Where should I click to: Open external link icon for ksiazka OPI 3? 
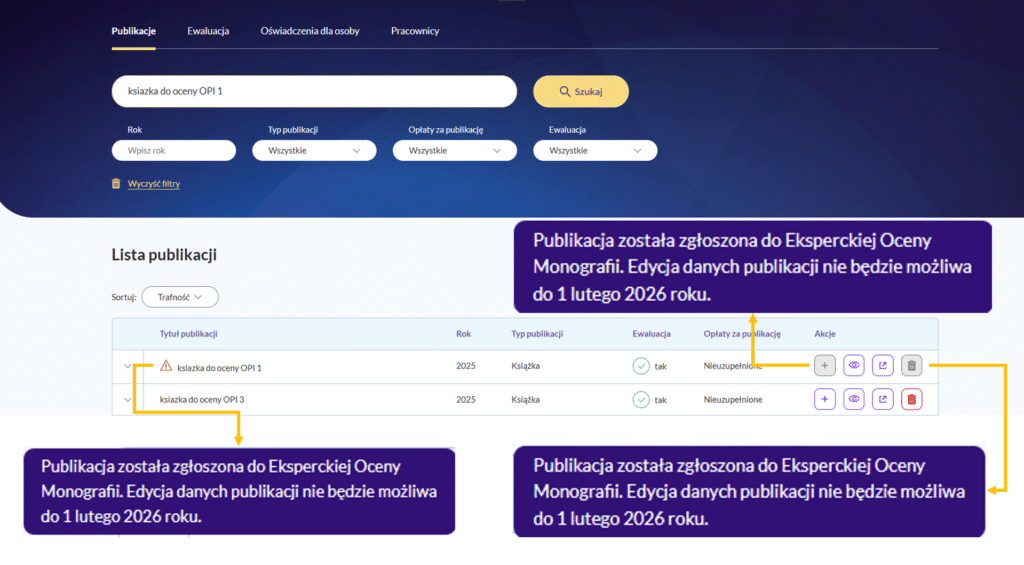pos(883,400)
